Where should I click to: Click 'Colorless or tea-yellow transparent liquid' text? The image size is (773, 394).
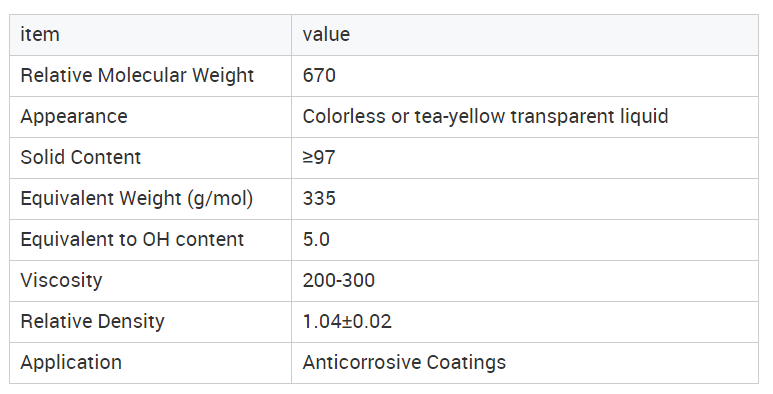485,117
